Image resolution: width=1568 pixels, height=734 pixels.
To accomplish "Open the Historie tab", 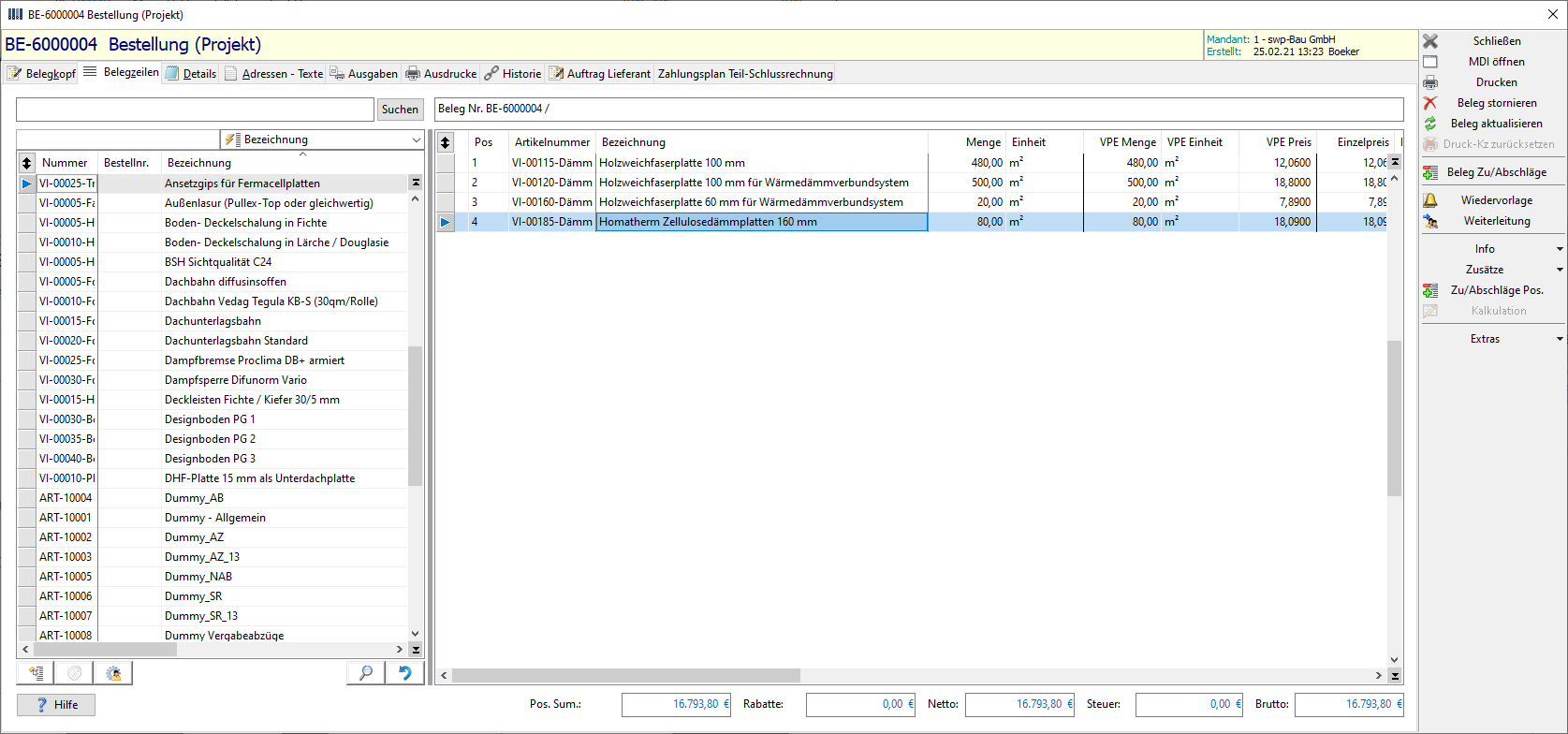I will [513, 74].
